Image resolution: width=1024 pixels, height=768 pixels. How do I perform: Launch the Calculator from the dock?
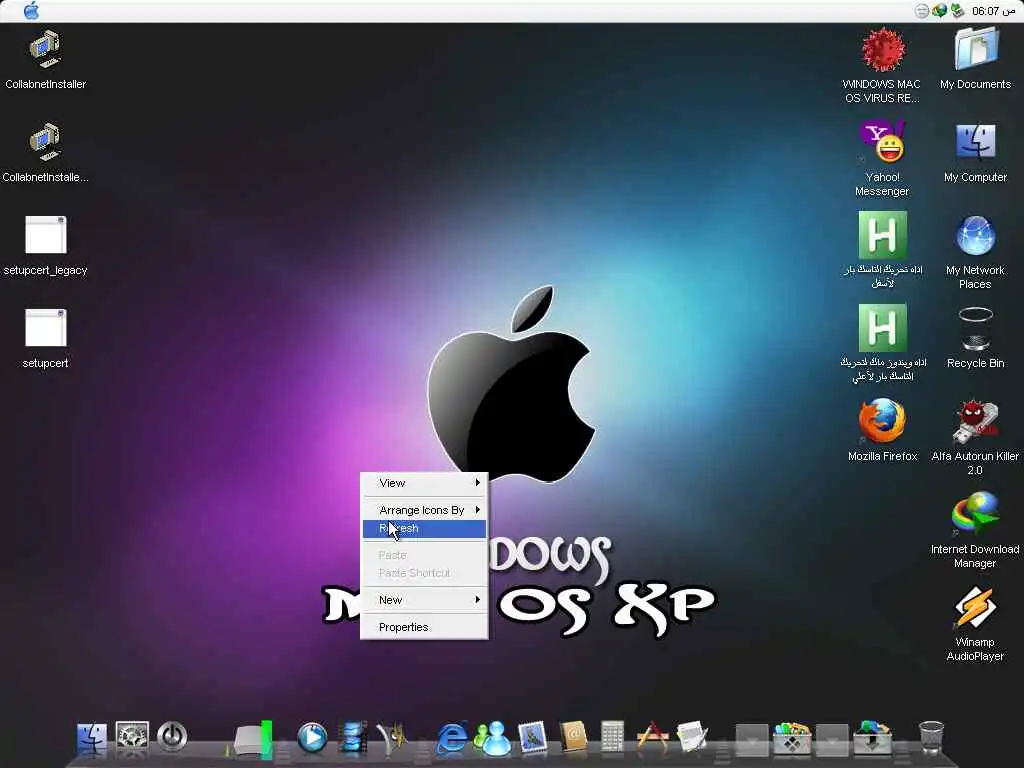[613, 737]
